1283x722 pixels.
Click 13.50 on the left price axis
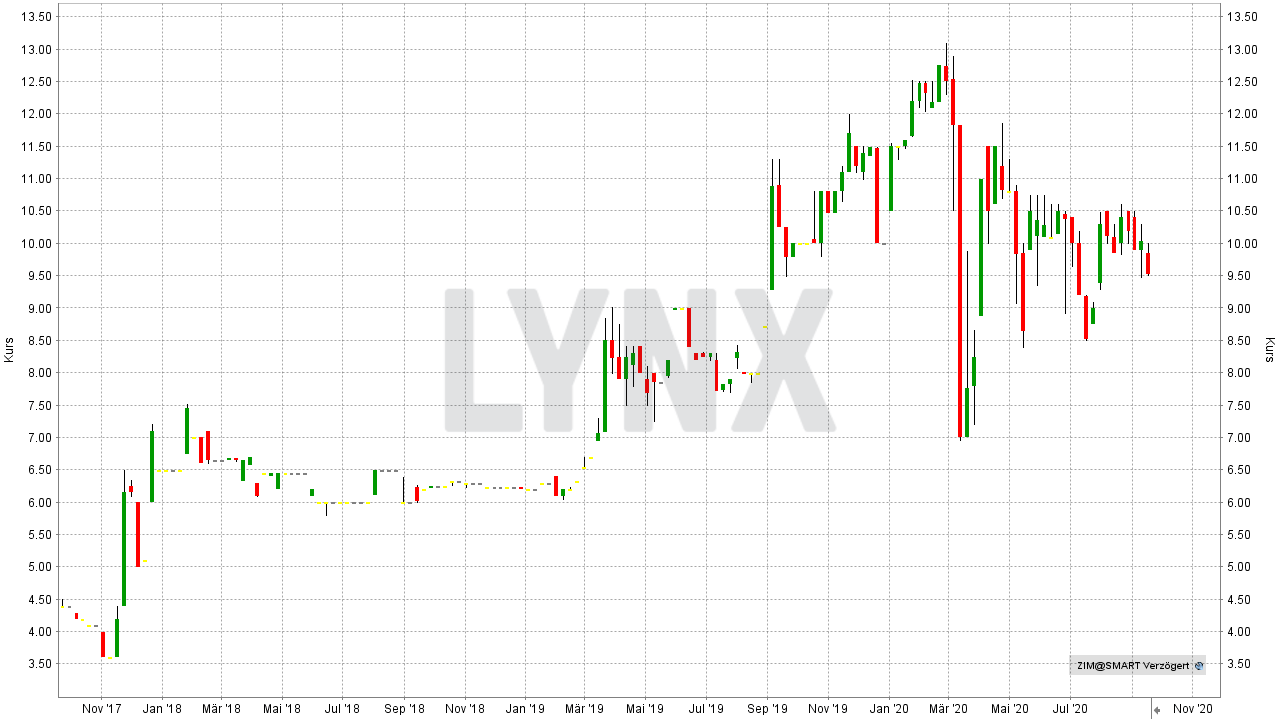click(x=36, y=17)
